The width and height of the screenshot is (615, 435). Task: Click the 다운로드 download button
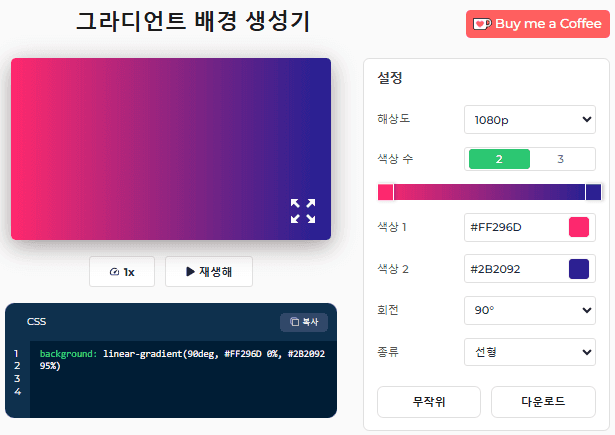click(543, 402)
